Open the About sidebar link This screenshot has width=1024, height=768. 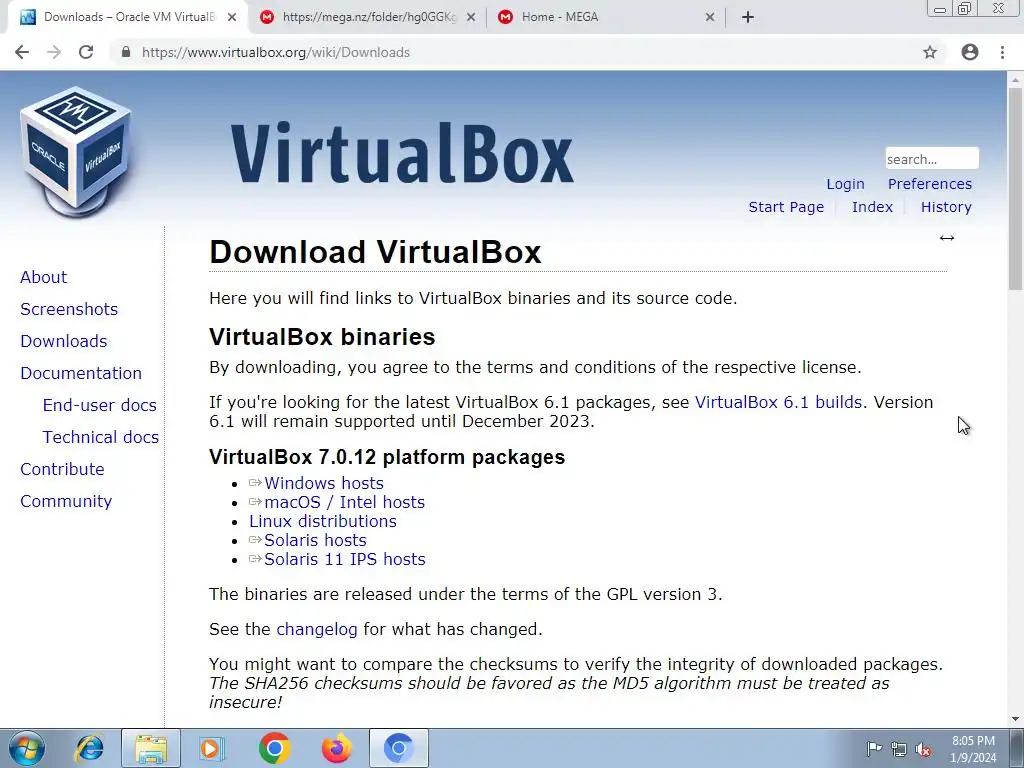pyautogui.click(x=44, y=277)
